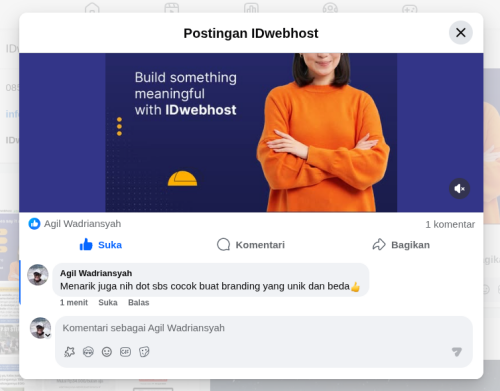
Task: Click the 1 menit timestamp
Action: tap(74, 302)
